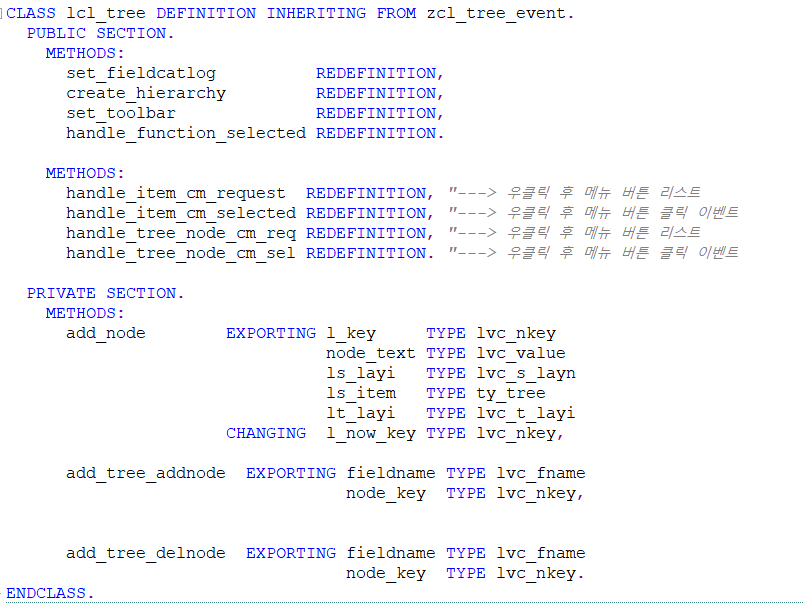Click node_key parameter of add_tree_addnode

click(x=386, y=493)
